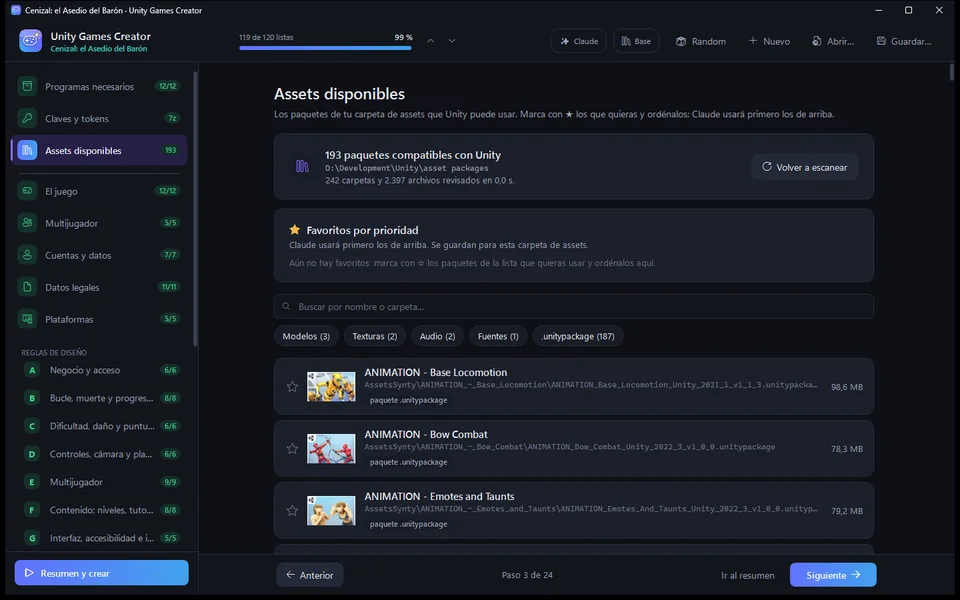Image resolution: width=960 pixels, height=600 pixels.
Task: Click the Base button in top toolbar
Action: pyautogui.click(x=636, y=41)
